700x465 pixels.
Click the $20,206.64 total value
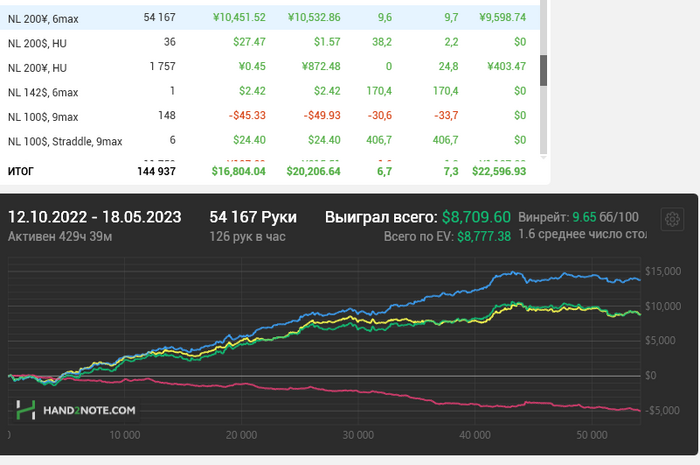coord(313,171)
